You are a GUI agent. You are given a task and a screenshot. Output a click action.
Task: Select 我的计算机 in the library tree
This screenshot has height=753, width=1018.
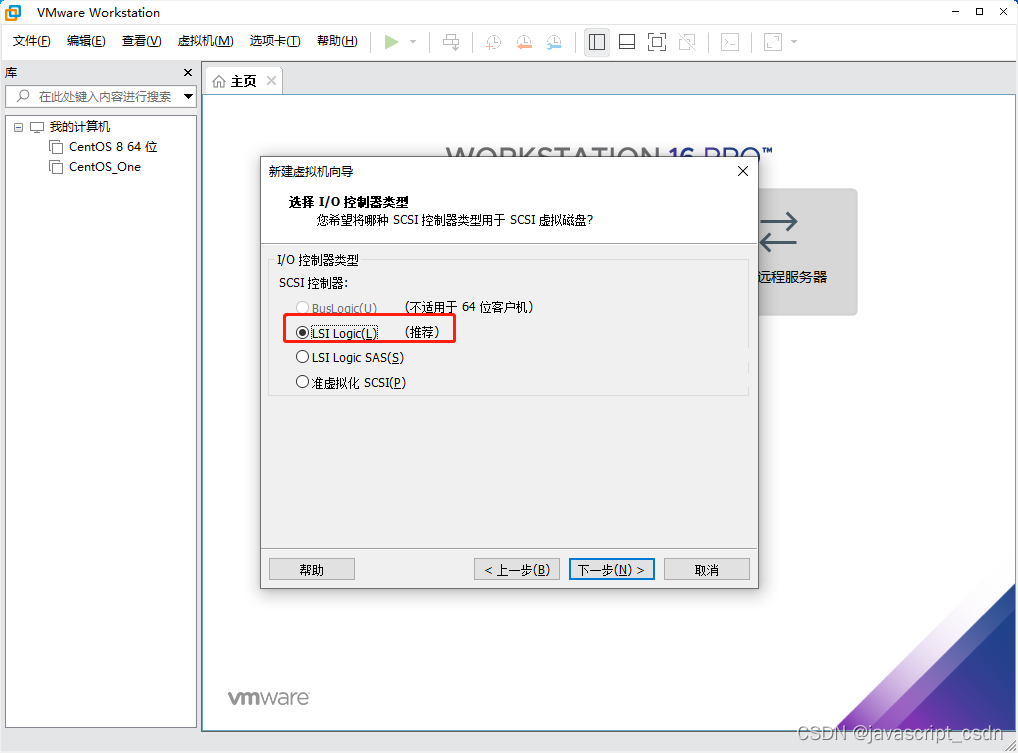click(x=80, y=127)
